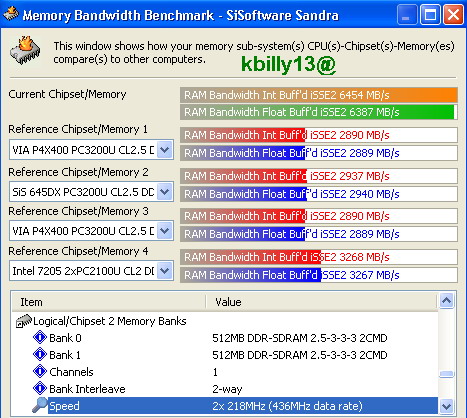This screenshot has height=418, width=467.
Task: Click the memory chip icon in title bar
Action: pyautogui.click(x=11, y=13)
